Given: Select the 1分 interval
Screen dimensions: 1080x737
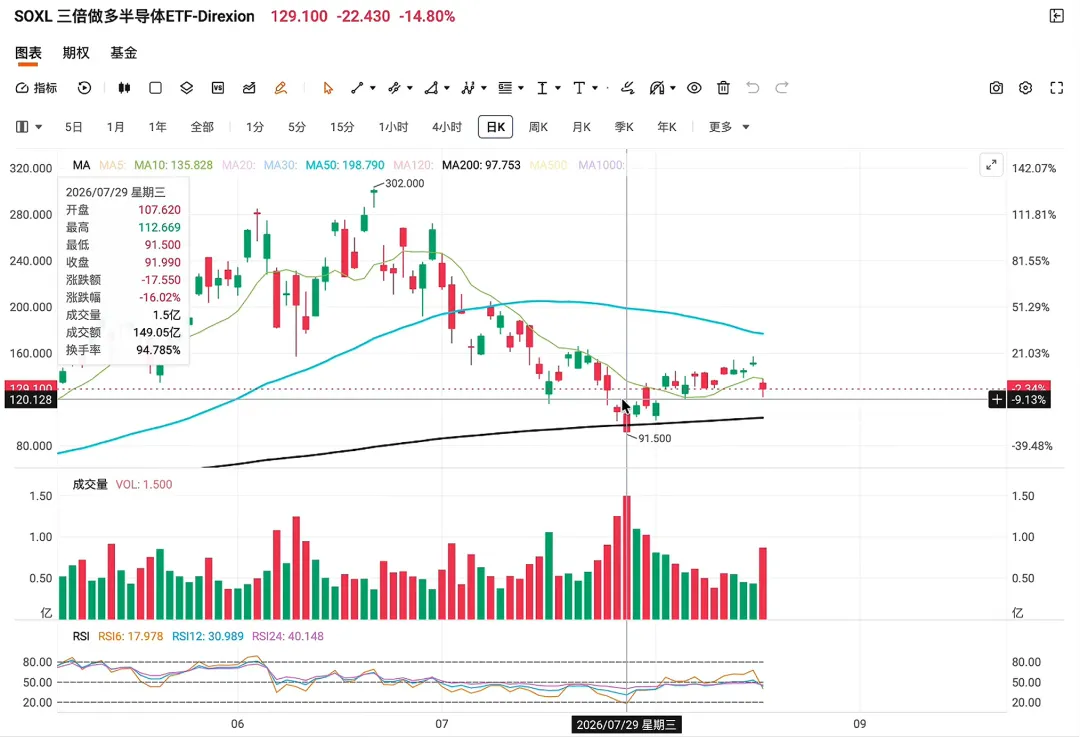Looking at the screenshot, I should pyautogui.click(x=256, y=127).
